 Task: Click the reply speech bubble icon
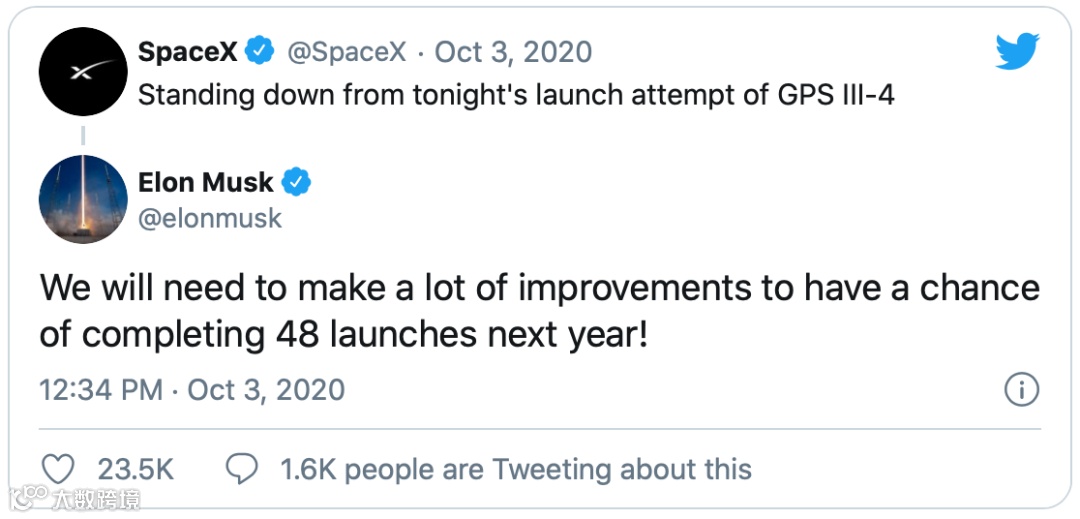click(243, 469)
